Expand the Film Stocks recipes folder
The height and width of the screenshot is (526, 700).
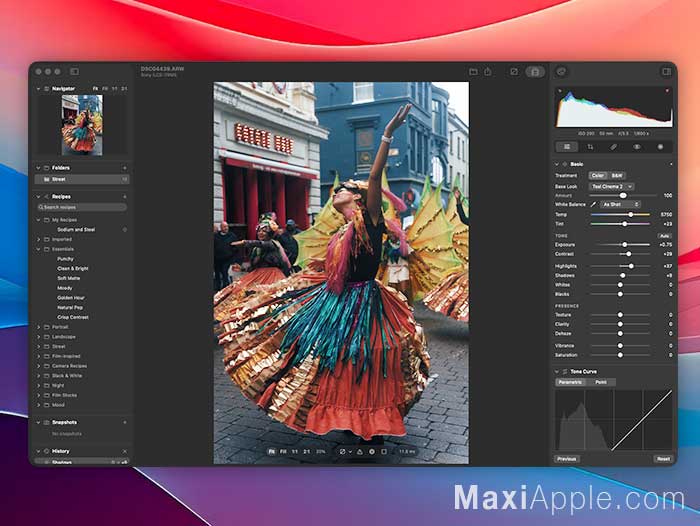(38, 395)
